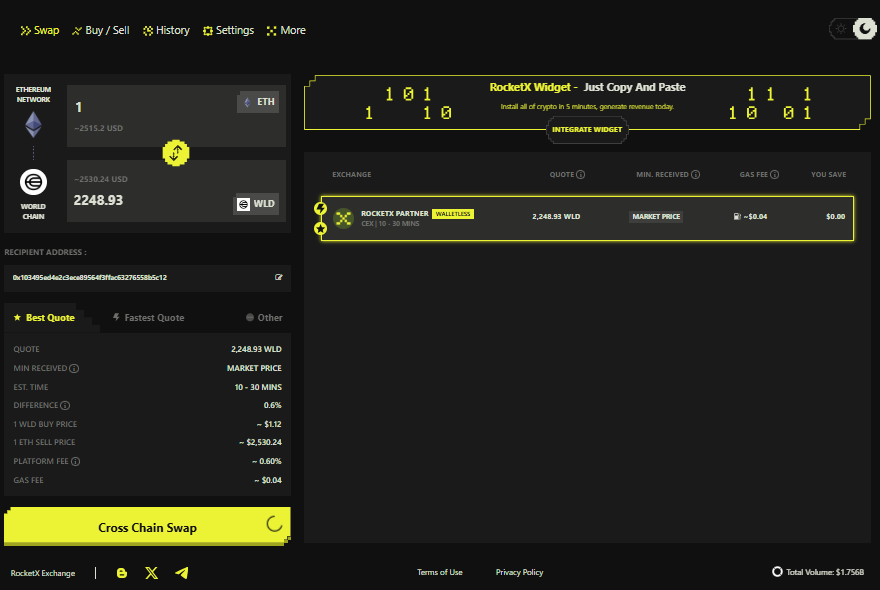Show info for Gas Fee column header
Screen dimensions: 880x590
[774, 175]
